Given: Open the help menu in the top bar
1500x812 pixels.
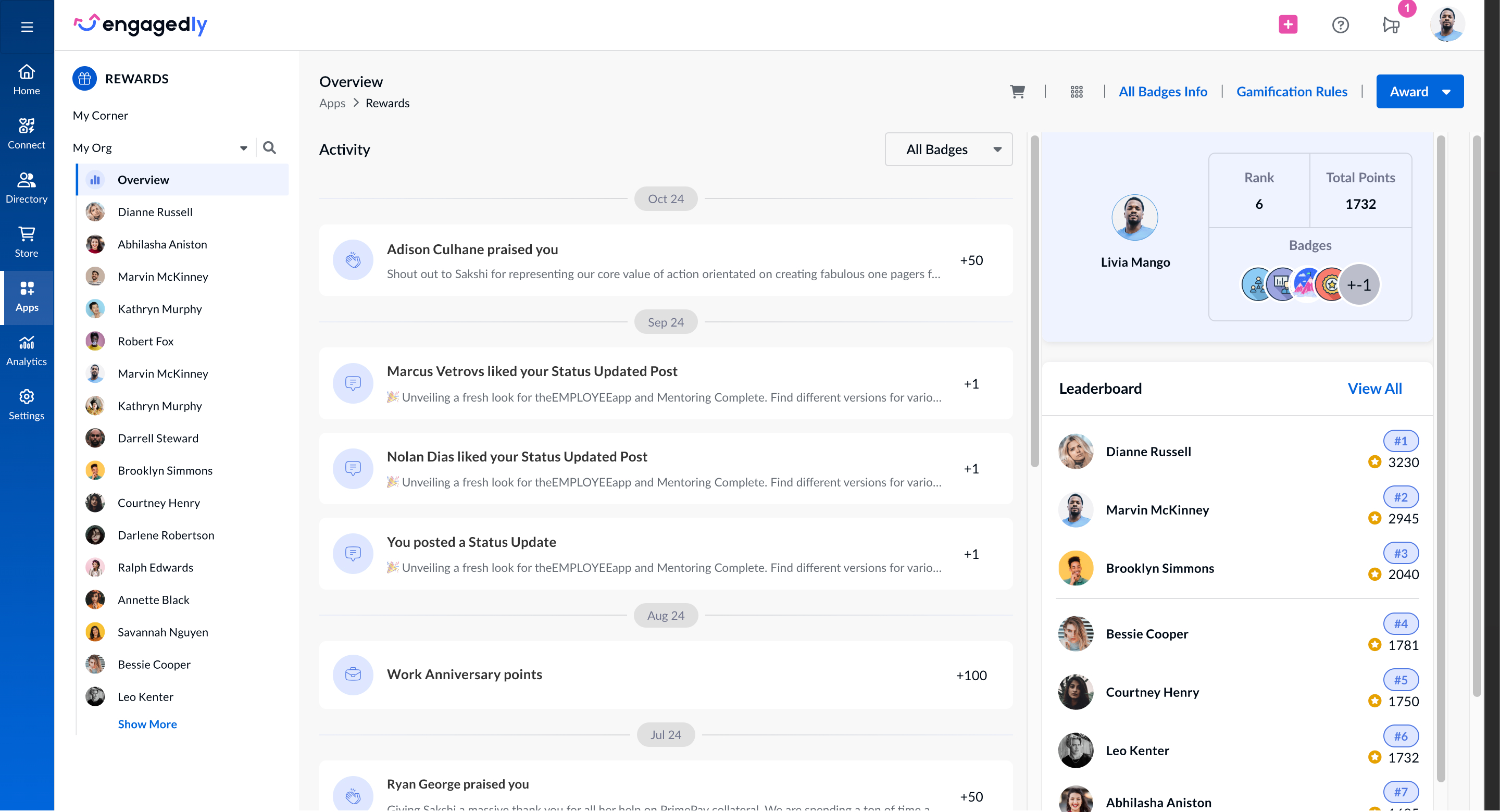Looking at the screenshot, I should [1340, 24].
